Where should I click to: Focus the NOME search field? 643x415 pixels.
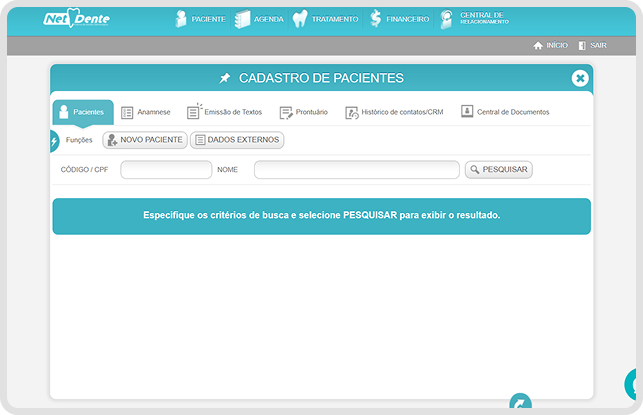(x=357, y=169)
